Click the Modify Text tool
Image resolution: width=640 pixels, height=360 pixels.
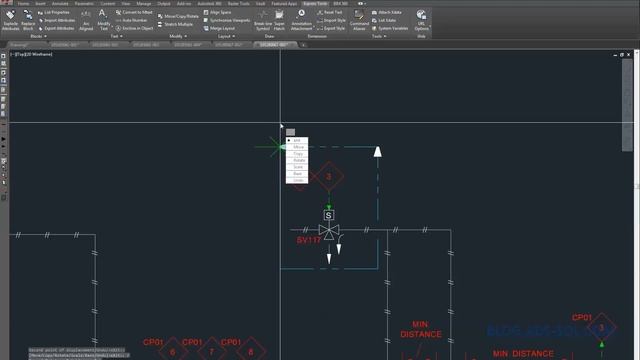103,20
